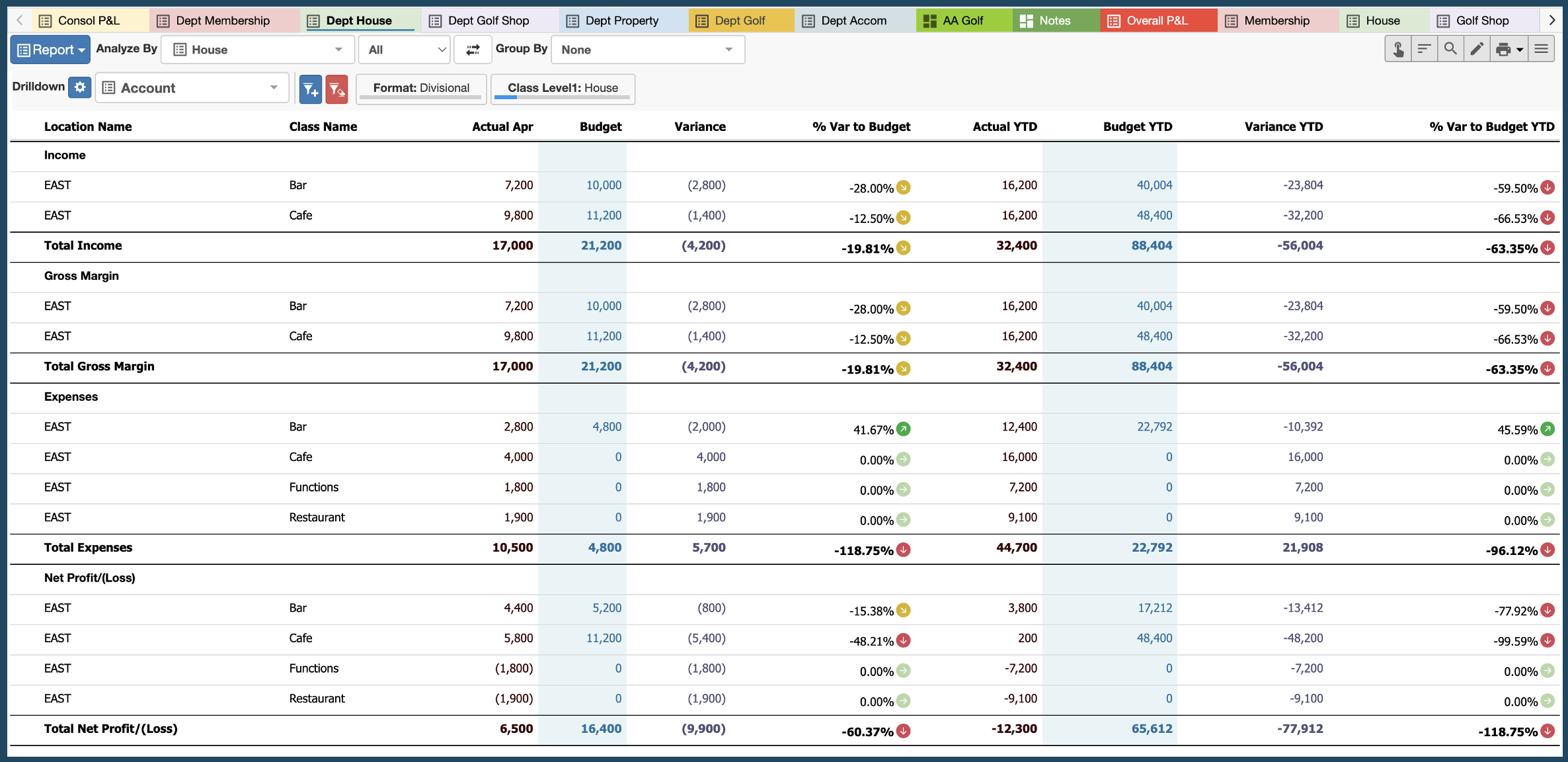Screen dimensions: 1568x762
Task: Click the red indicator beside Total Income -63.35%
Action: pyautogui.click(x=1548, y=249)
